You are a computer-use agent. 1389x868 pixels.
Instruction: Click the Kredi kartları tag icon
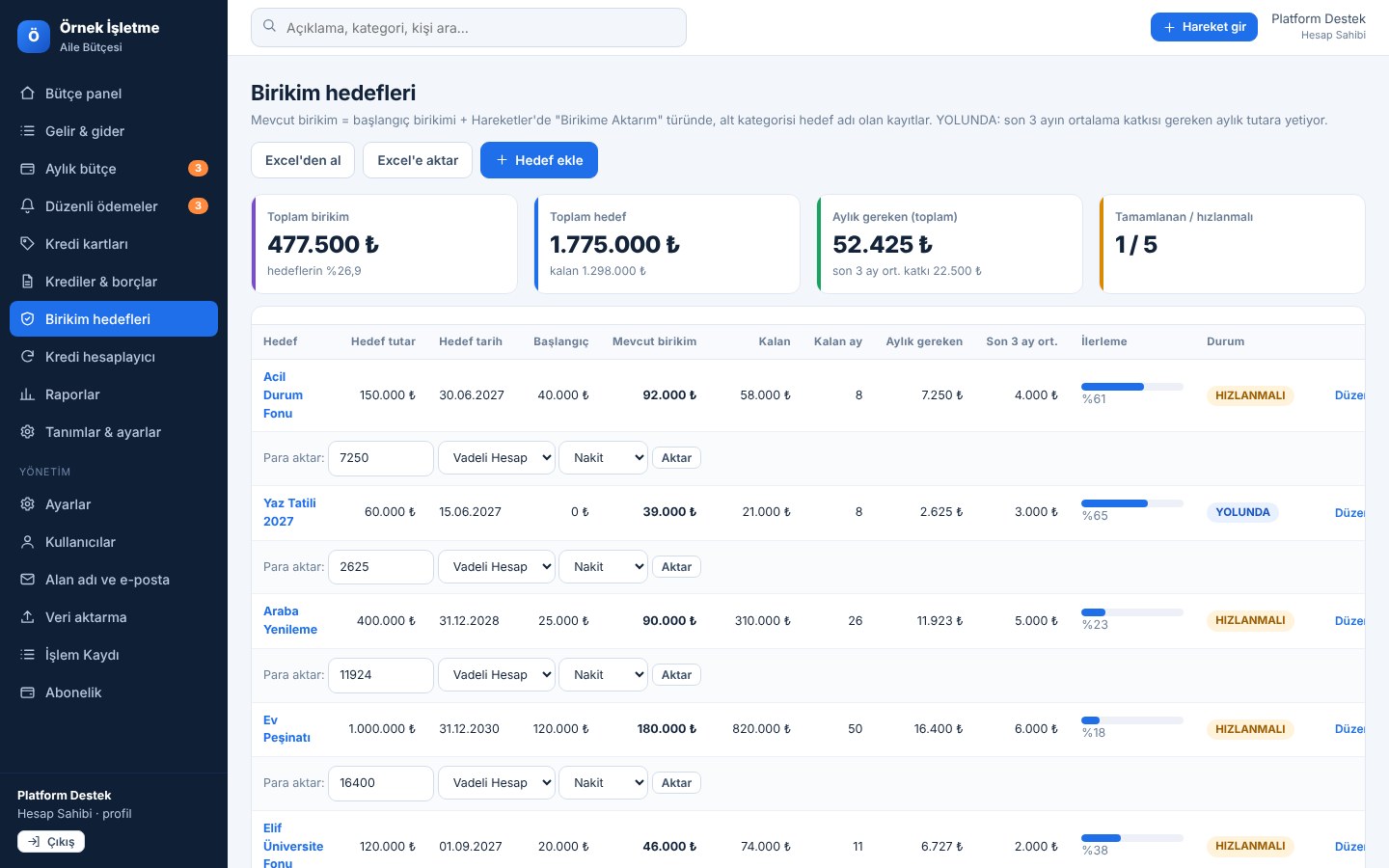pyautogui.click(x=27, y=244)
